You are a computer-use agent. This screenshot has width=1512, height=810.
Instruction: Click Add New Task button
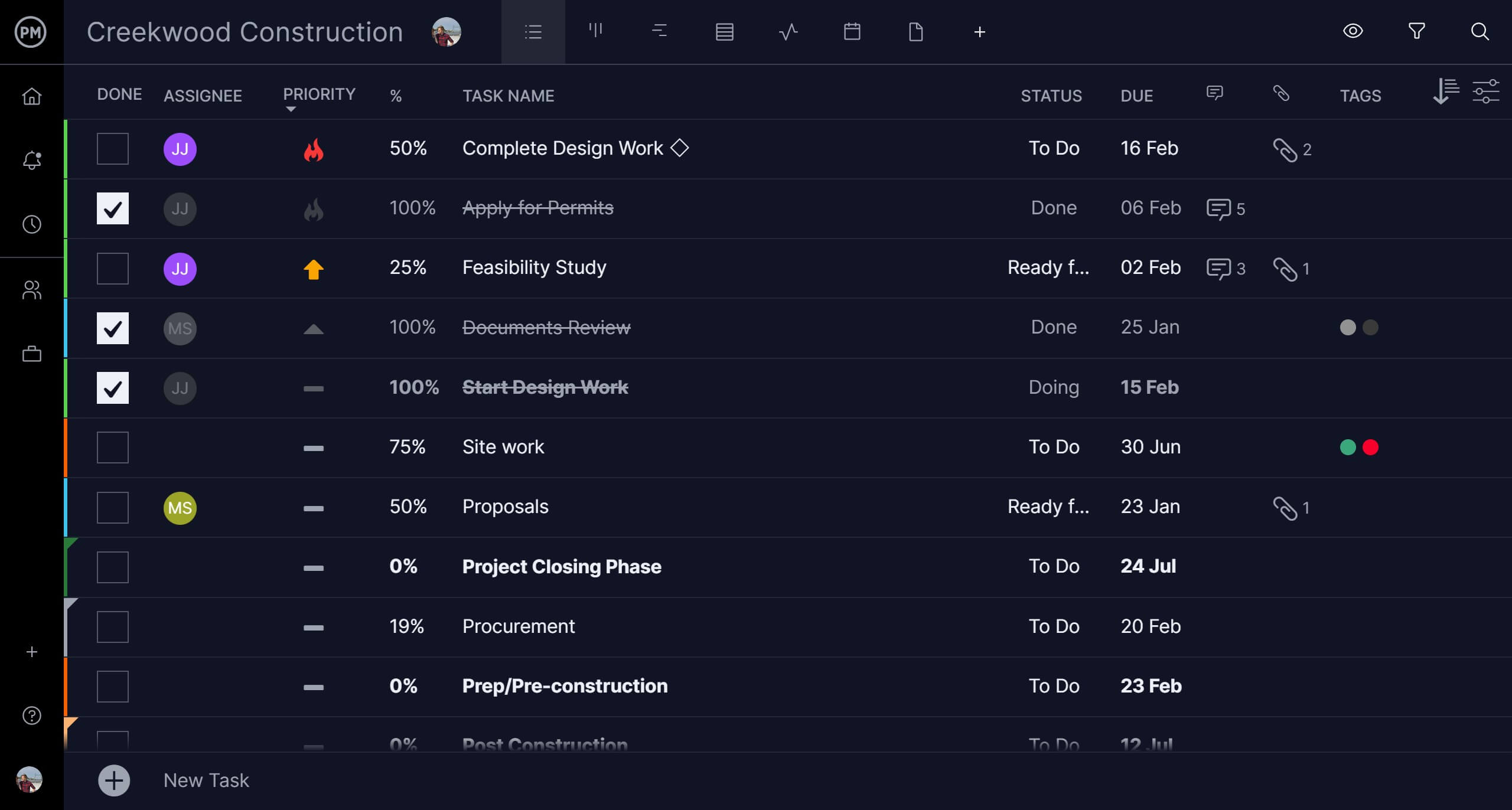[114, 780]
